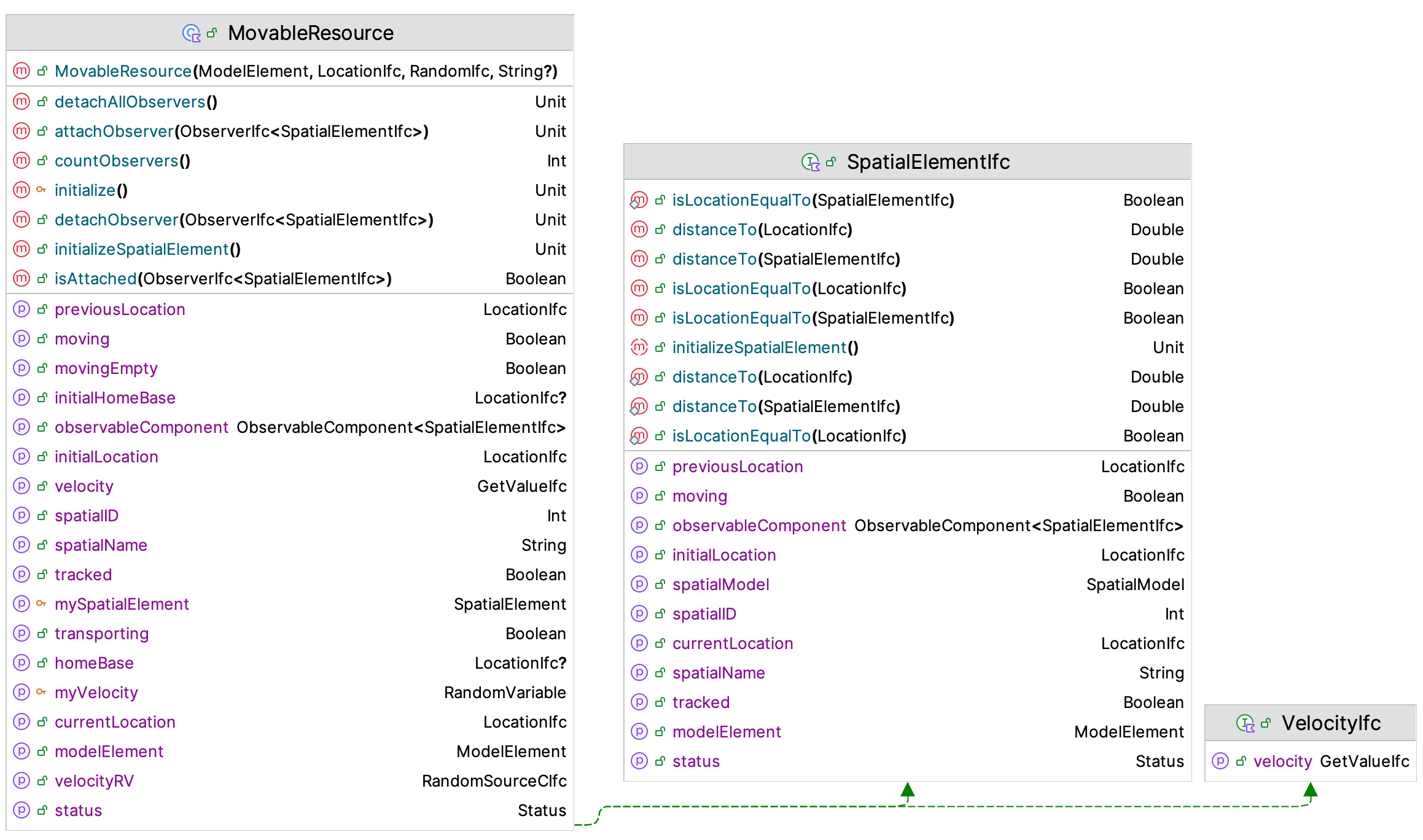
Task: Click protected key icon next to mySpatialElement
Action: tap(42, 604)
